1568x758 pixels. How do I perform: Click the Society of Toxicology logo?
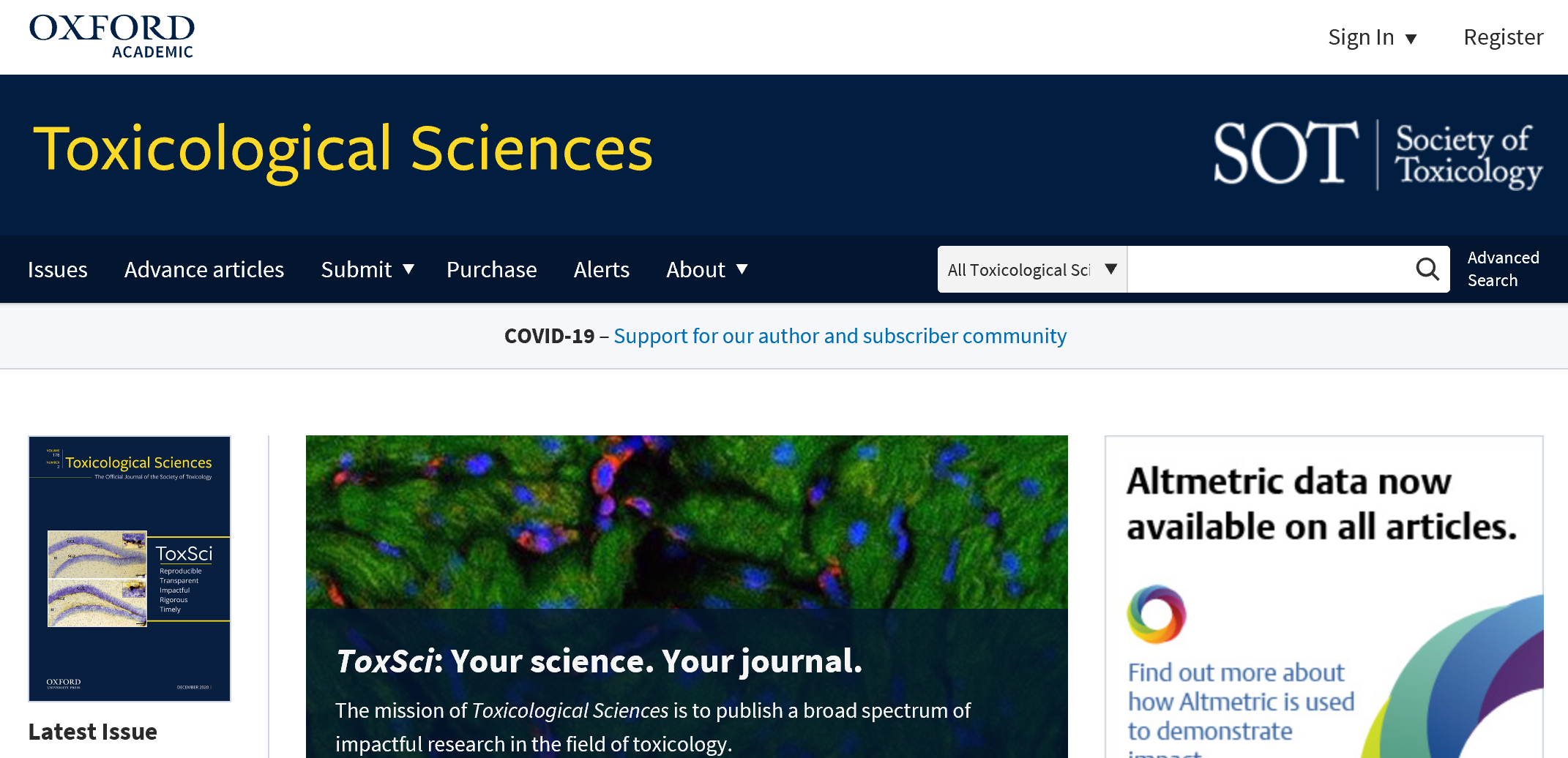pyautogui.click(x=1378, y=154)
